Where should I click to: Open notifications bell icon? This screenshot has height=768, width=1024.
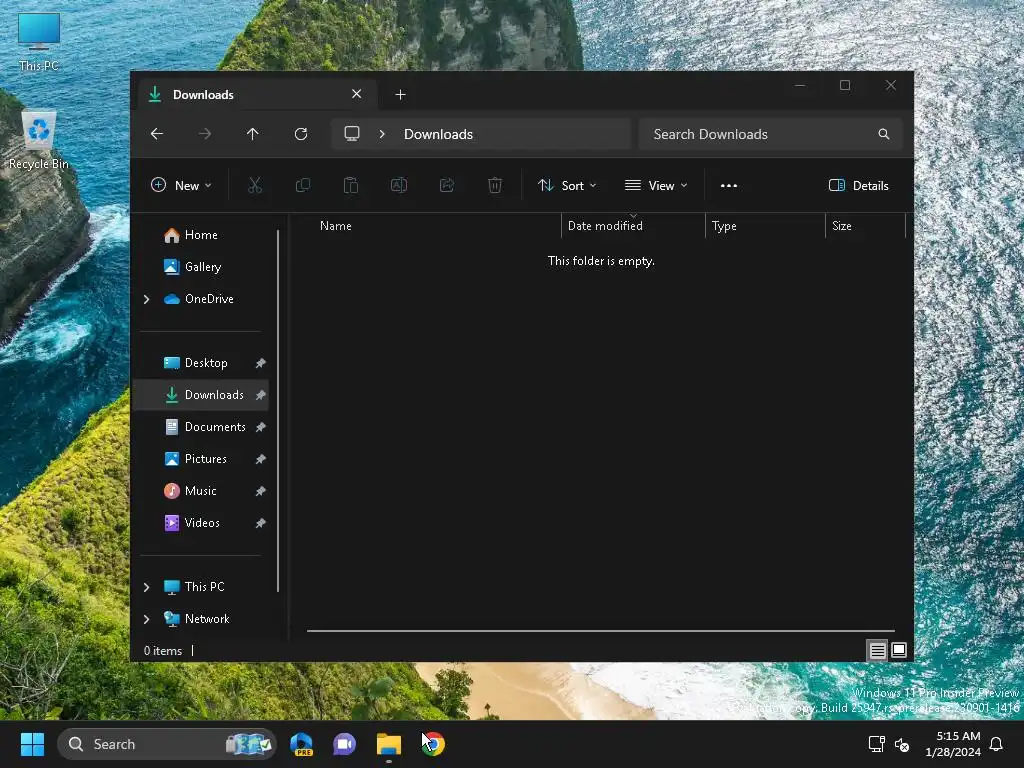pyautogui.click(x=996, y=744)
